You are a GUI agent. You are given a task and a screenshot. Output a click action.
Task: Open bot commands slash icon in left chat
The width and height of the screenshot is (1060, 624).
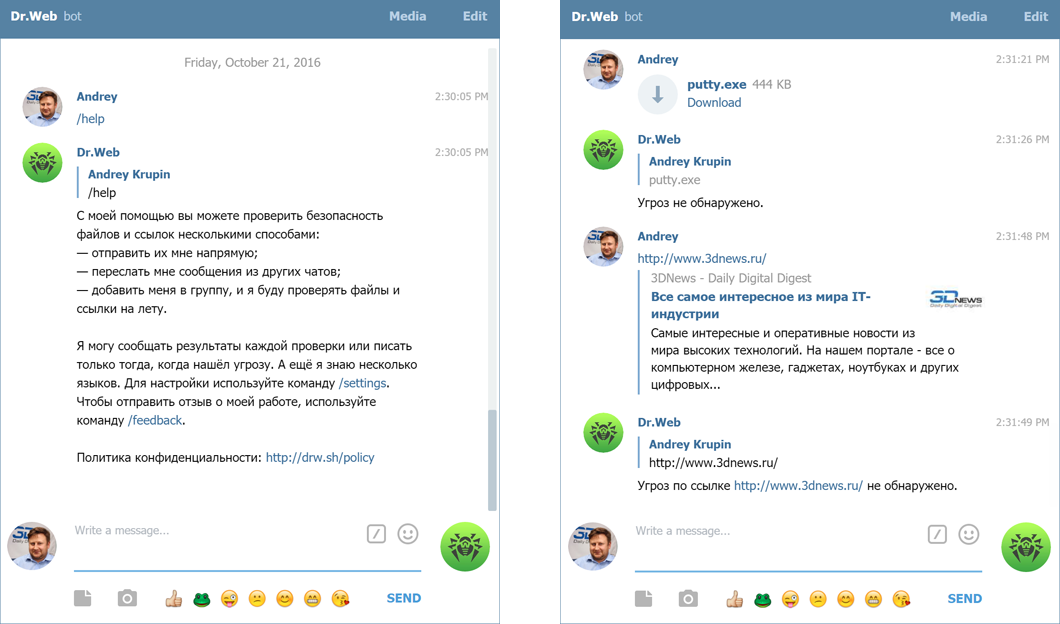[377, 534]
